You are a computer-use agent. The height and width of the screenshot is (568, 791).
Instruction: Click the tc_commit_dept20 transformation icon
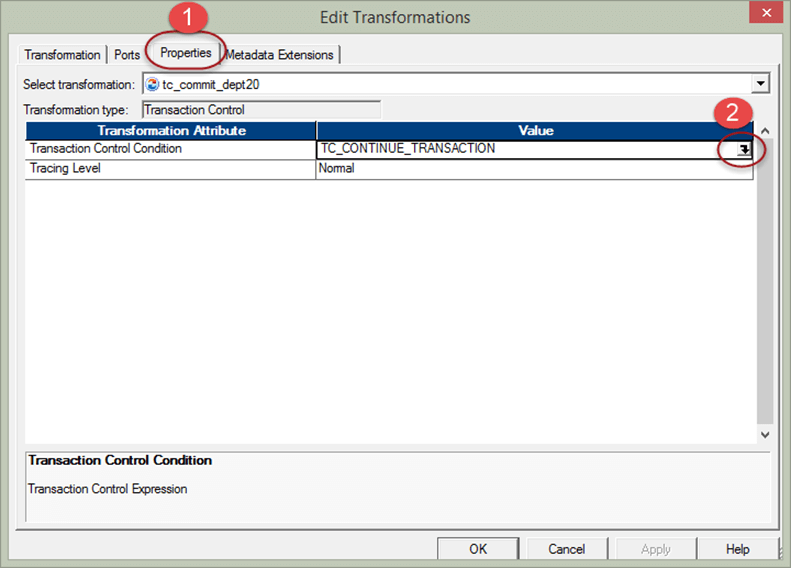tap(152, 85)
